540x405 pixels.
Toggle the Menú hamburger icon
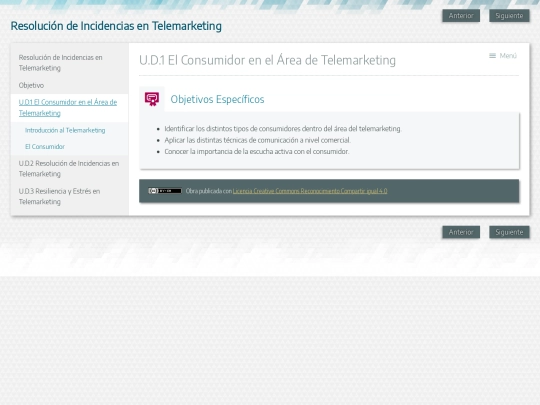[492, 56]
